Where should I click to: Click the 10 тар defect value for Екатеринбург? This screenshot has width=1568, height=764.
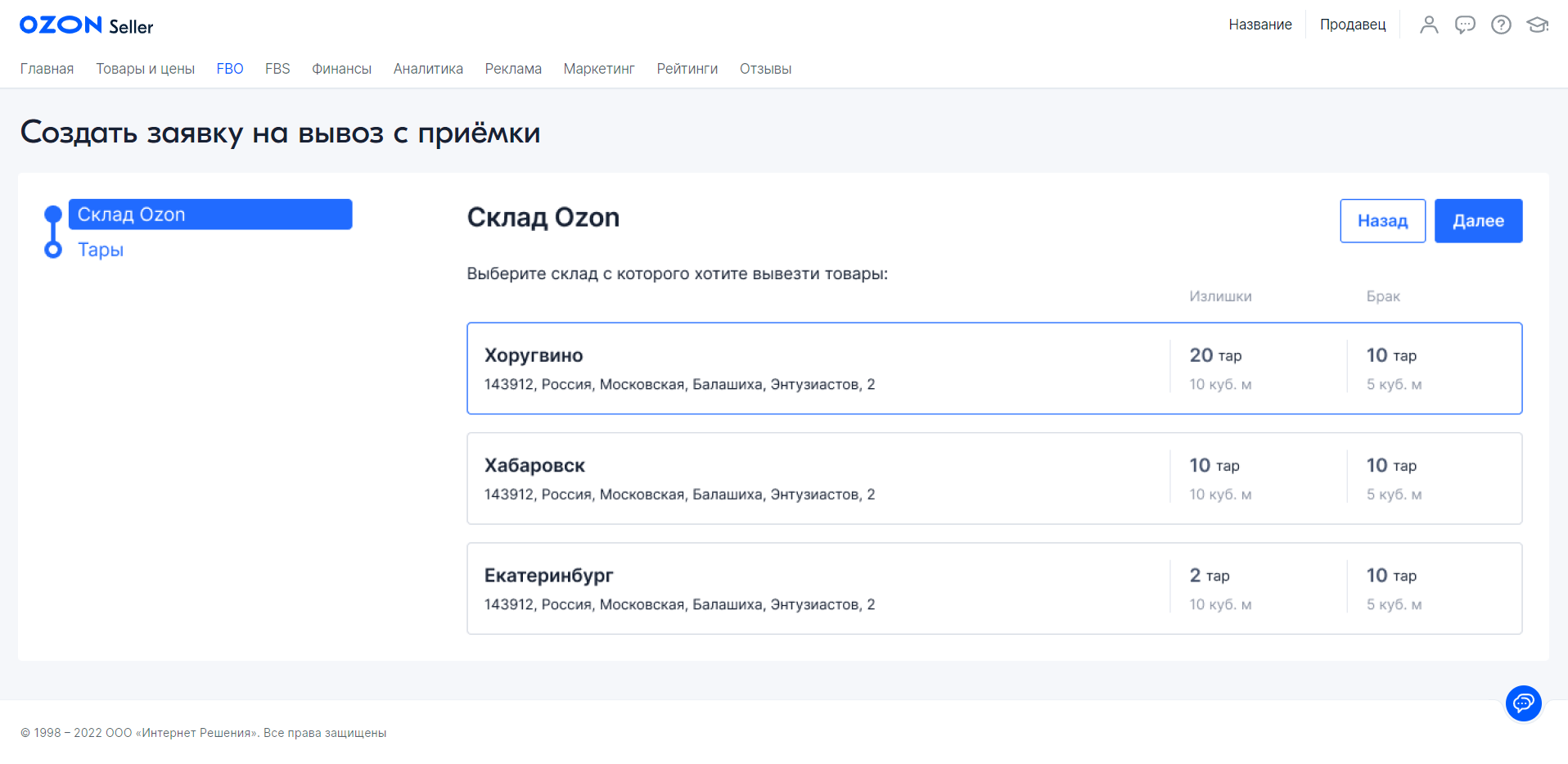click(x=1391, y=576)
